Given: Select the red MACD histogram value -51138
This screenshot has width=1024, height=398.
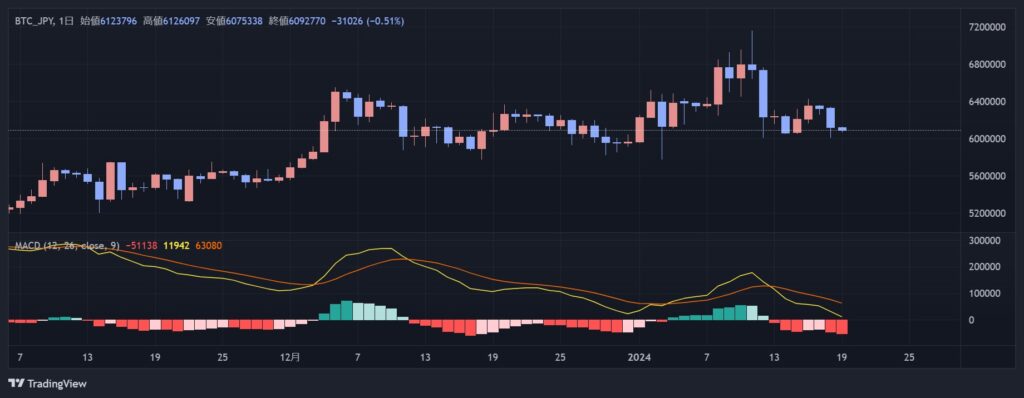Looking at the screenshot, I should [142, 246].
